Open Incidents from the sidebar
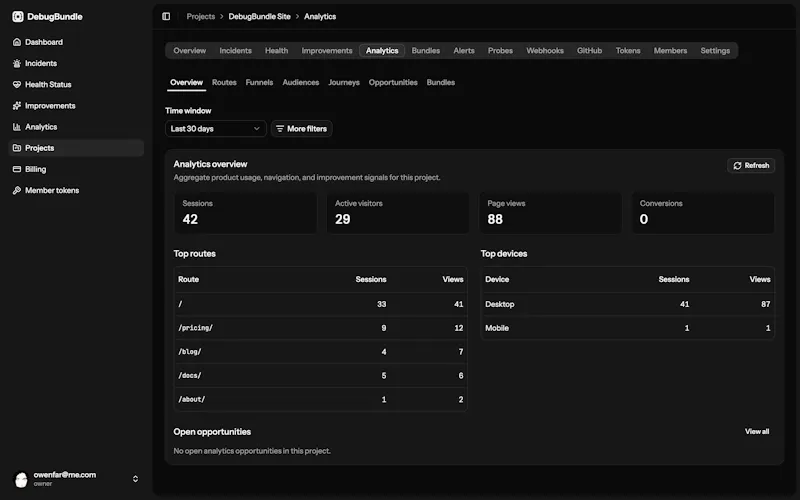Screen dimensions: 800x500 [77, 63]
